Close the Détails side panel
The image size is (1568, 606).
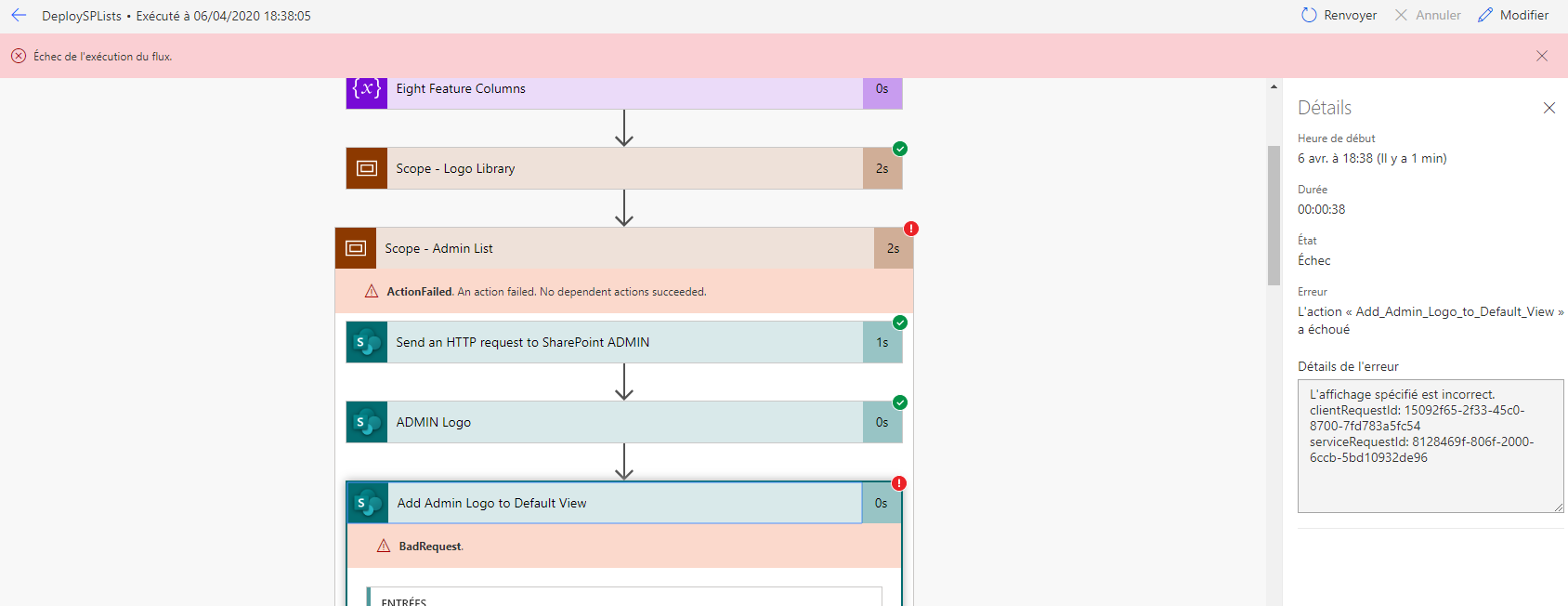click(x=1549, y=108)
